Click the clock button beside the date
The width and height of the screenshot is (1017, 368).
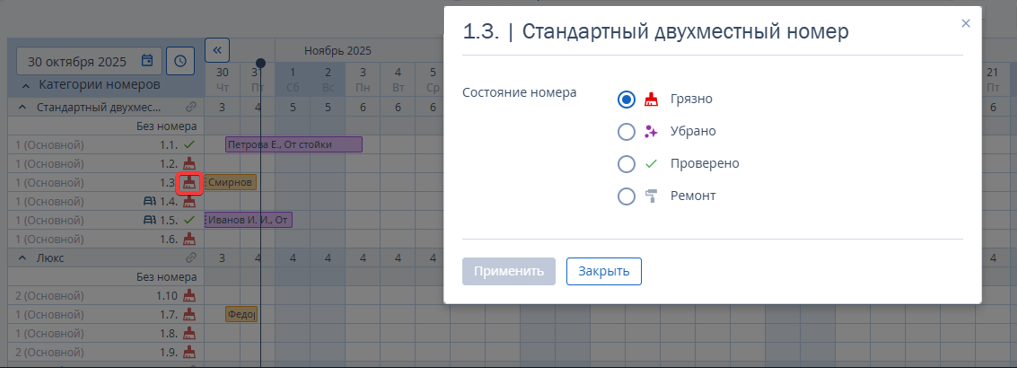coord(180,61)
